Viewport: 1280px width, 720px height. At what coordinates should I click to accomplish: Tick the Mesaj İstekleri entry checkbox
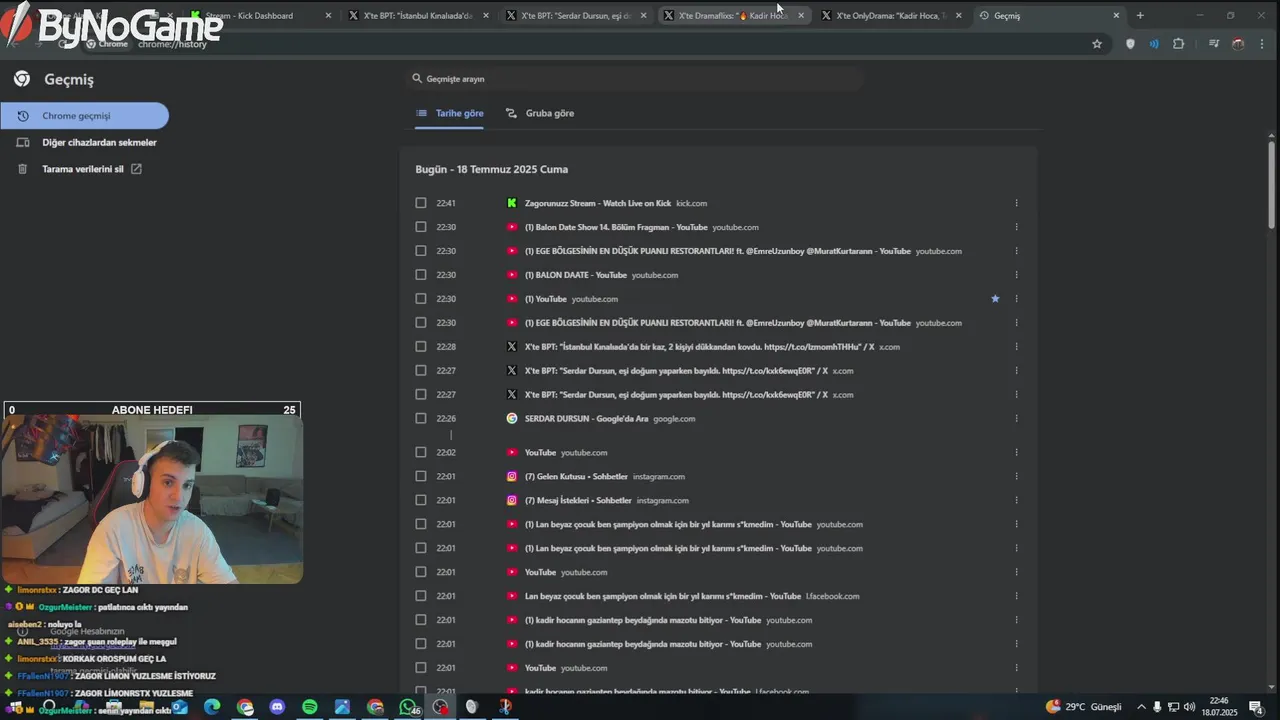[421, 501]
